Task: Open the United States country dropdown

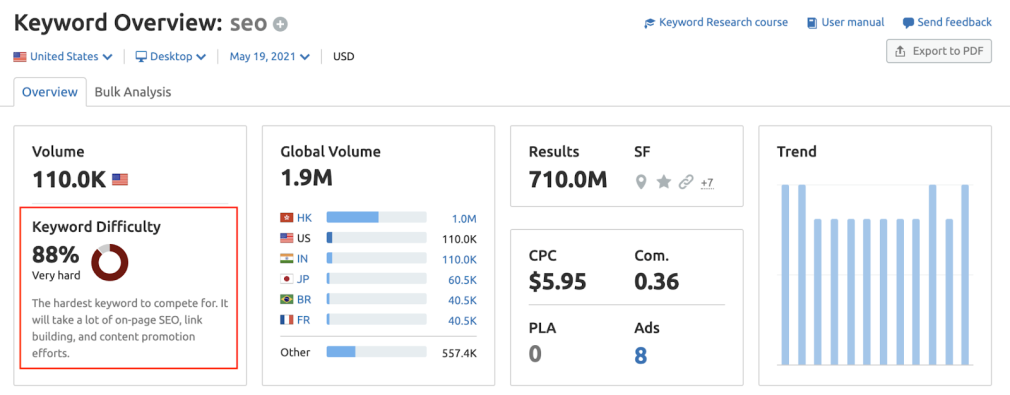Action: (63, 57)
